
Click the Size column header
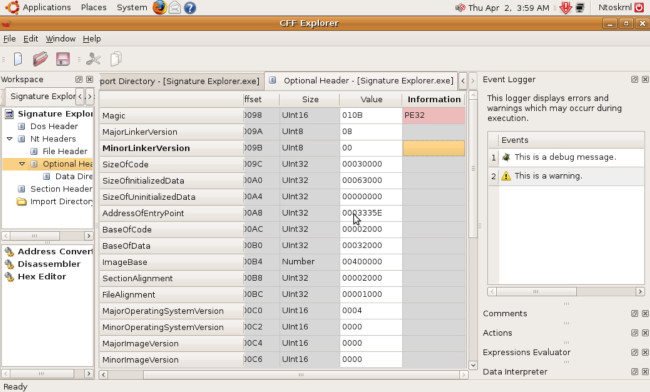(310, 99)
